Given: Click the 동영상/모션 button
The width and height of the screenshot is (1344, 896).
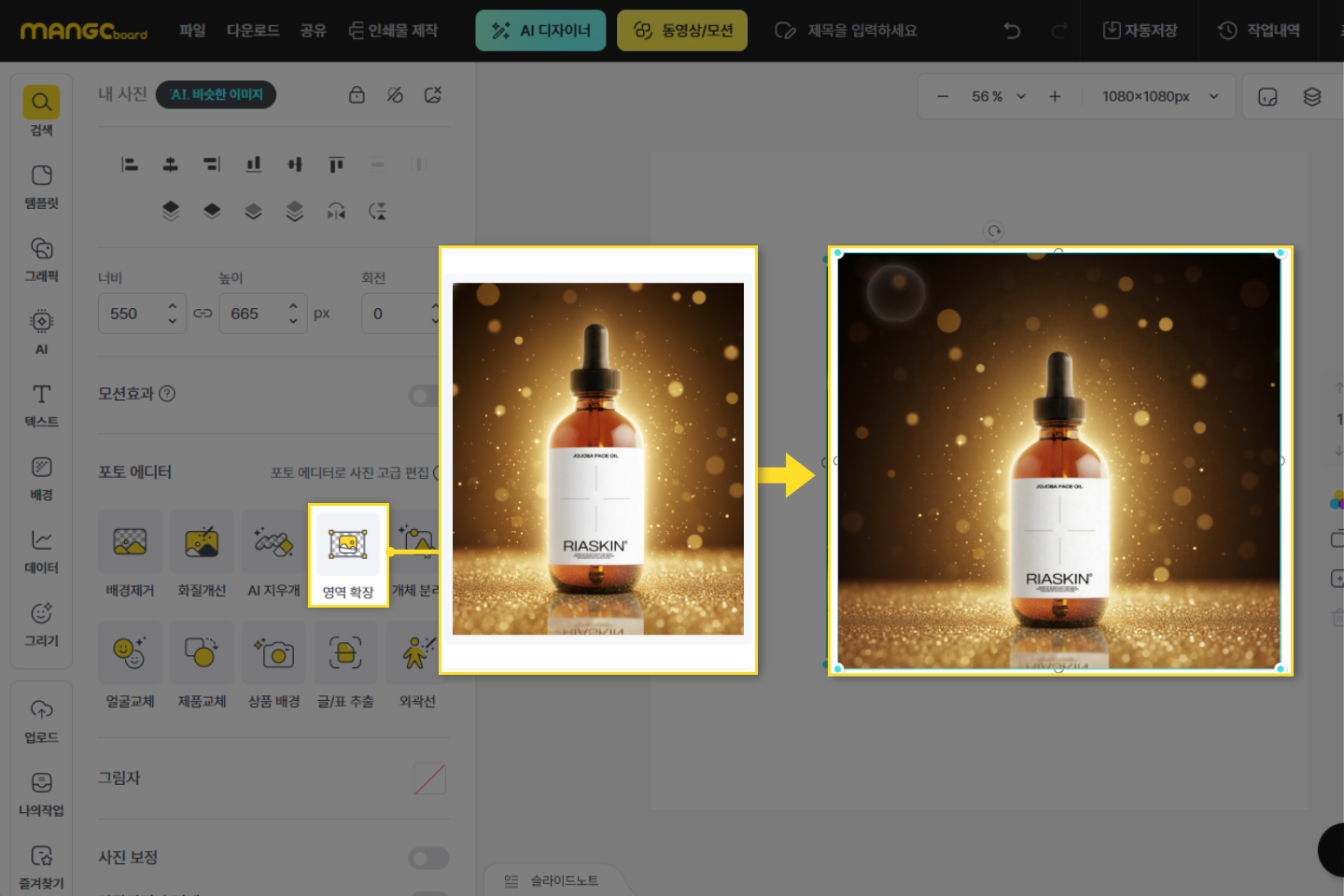Looking at the screenshot, I should click(682, 31).
